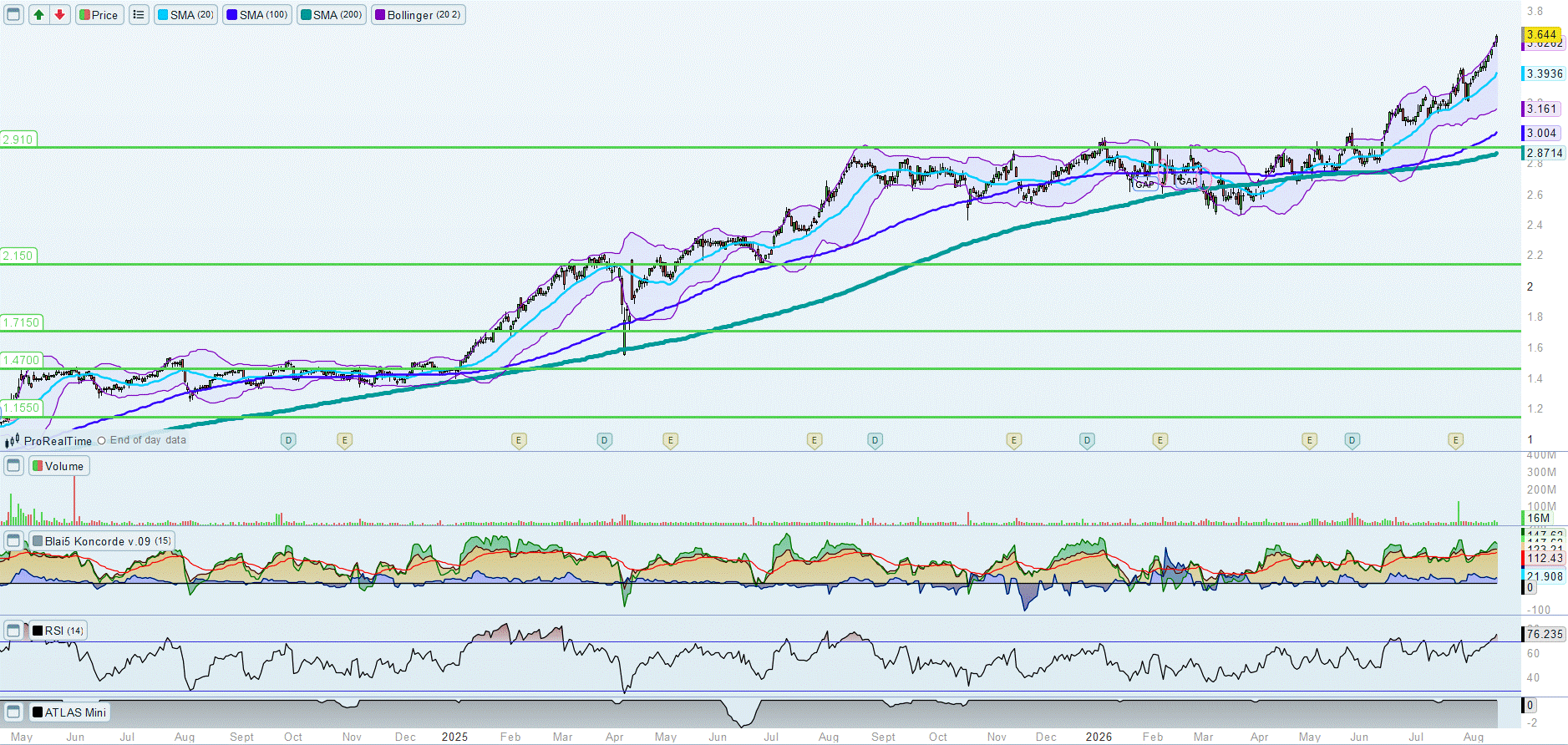Open SMA (100) indicator settings
Screen dimensions: 1568x745
(257, 15)
